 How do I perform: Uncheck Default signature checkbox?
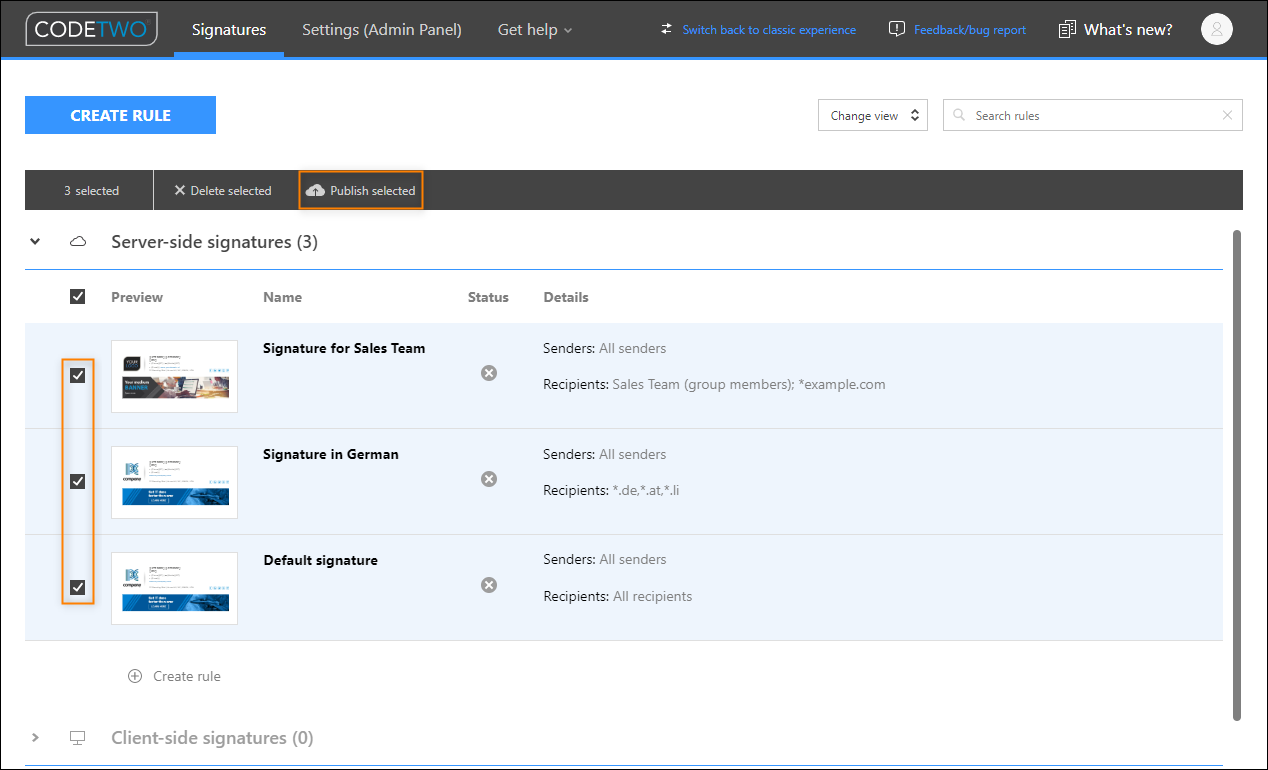(x=78, y=587)
